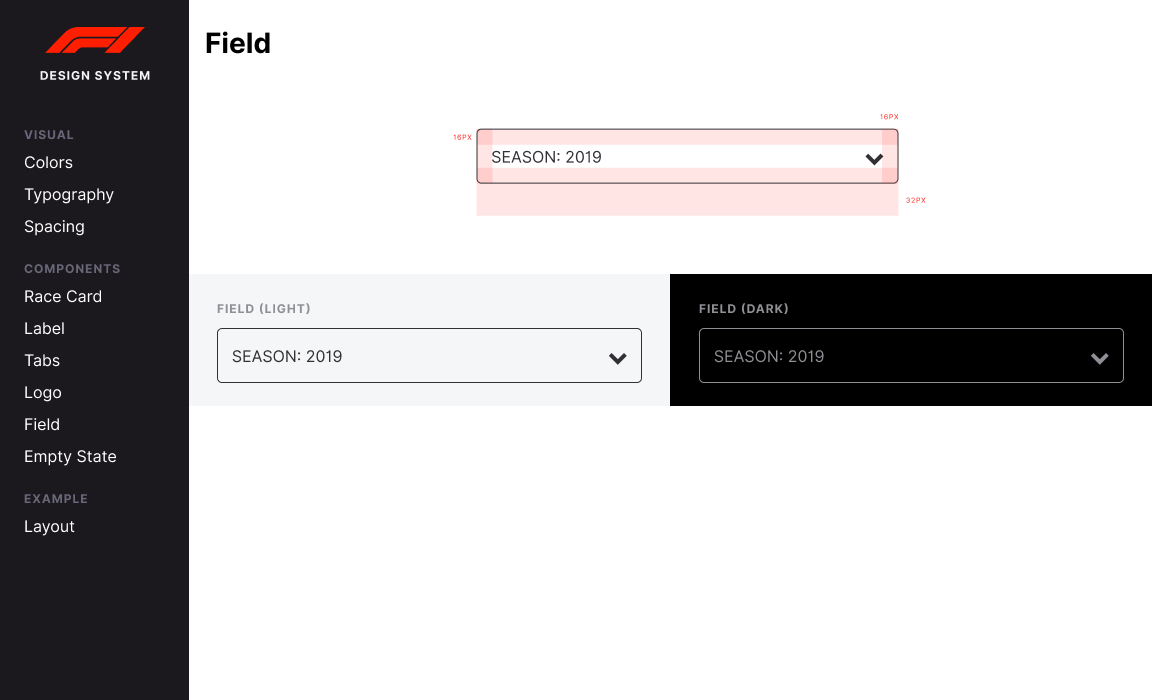Select Field in sidebar navigation
This screenshot has height=700, width=1152.
click(42, 425)
